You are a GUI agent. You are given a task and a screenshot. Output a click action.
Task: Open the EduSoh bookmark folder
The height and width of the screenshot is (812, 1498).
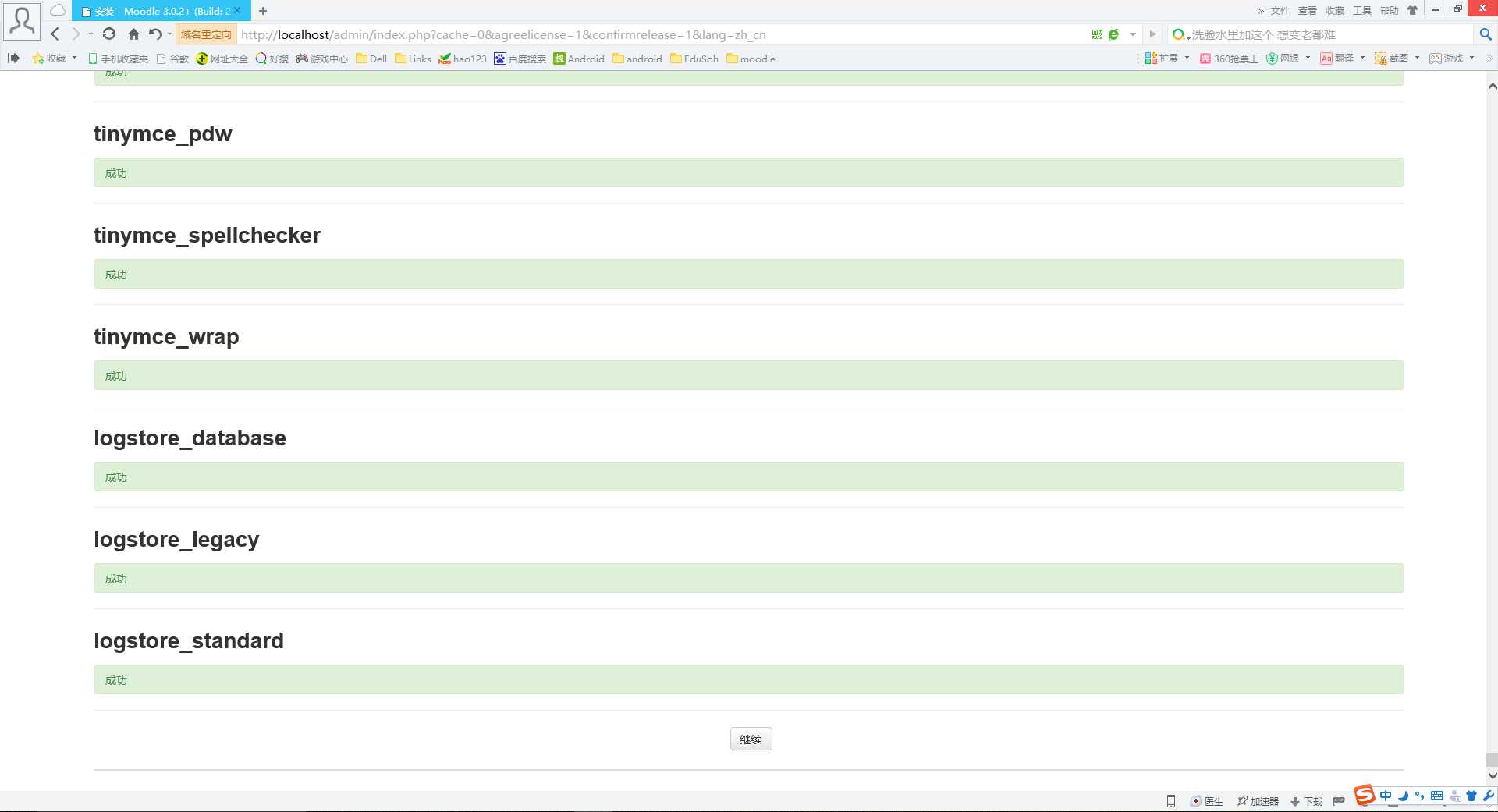click(x=694, y=59)
